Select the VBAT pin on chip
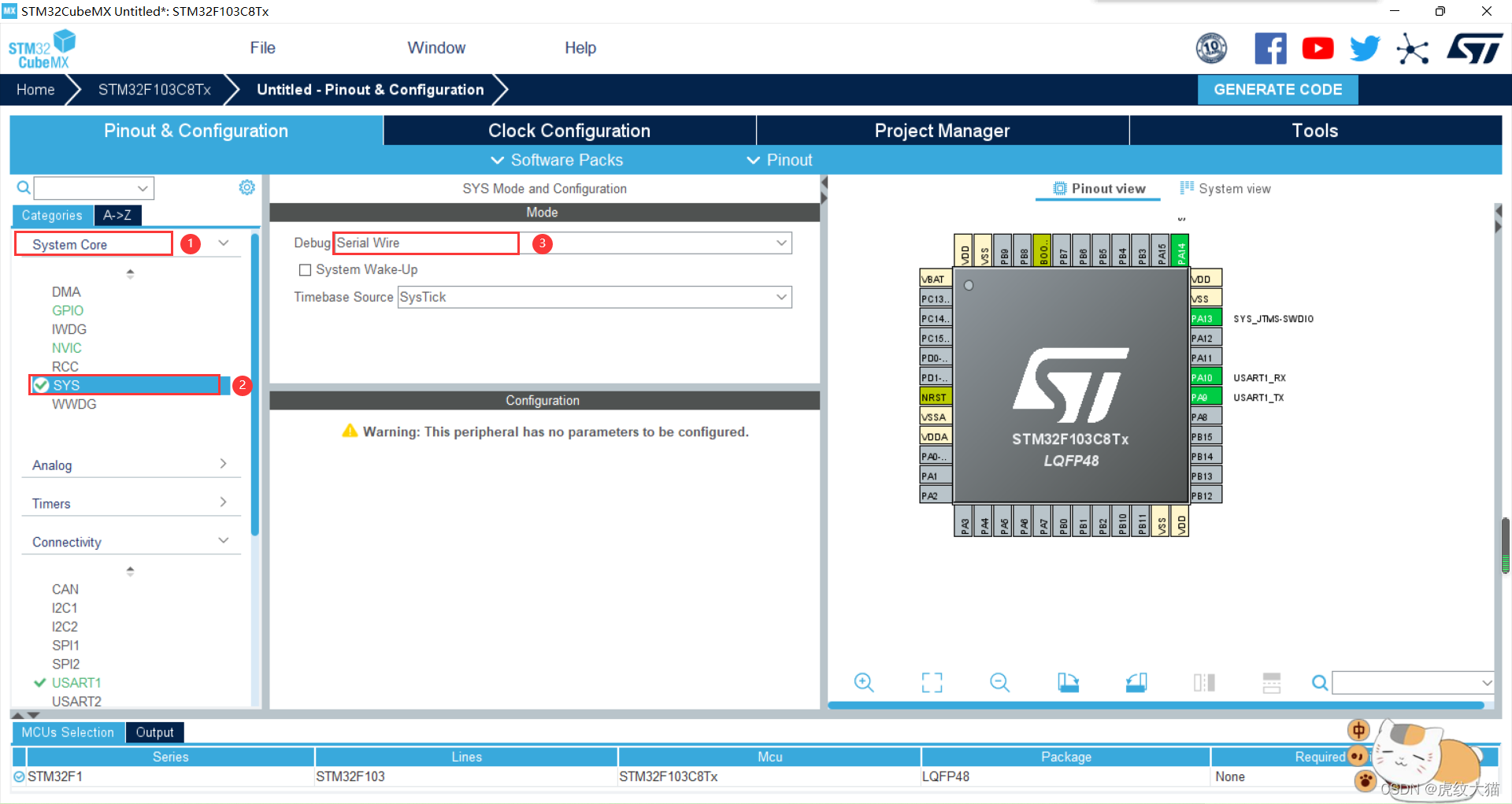 point(936,279)
